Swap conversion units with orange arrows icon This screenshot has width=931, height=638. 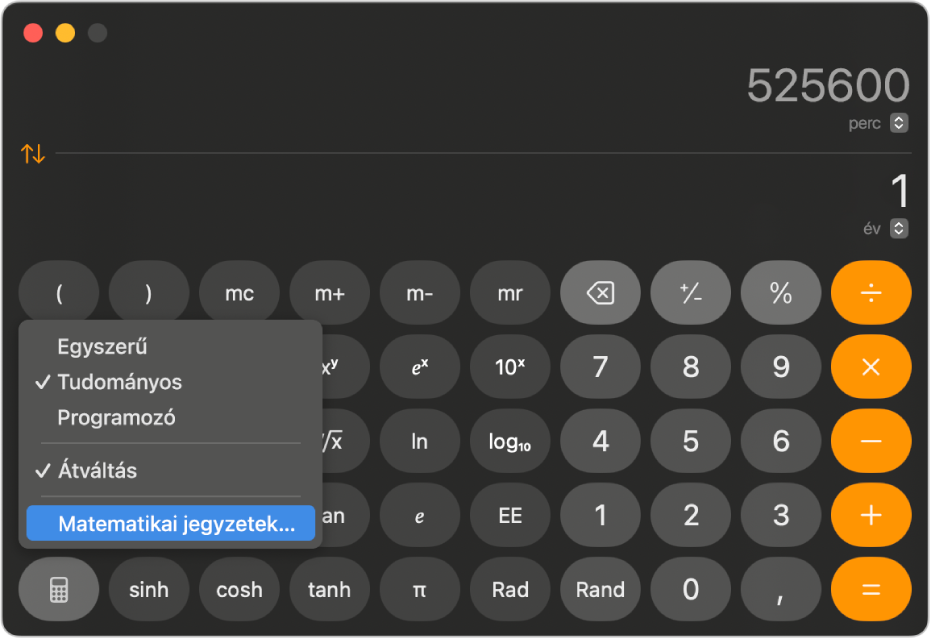pos(33,154)
